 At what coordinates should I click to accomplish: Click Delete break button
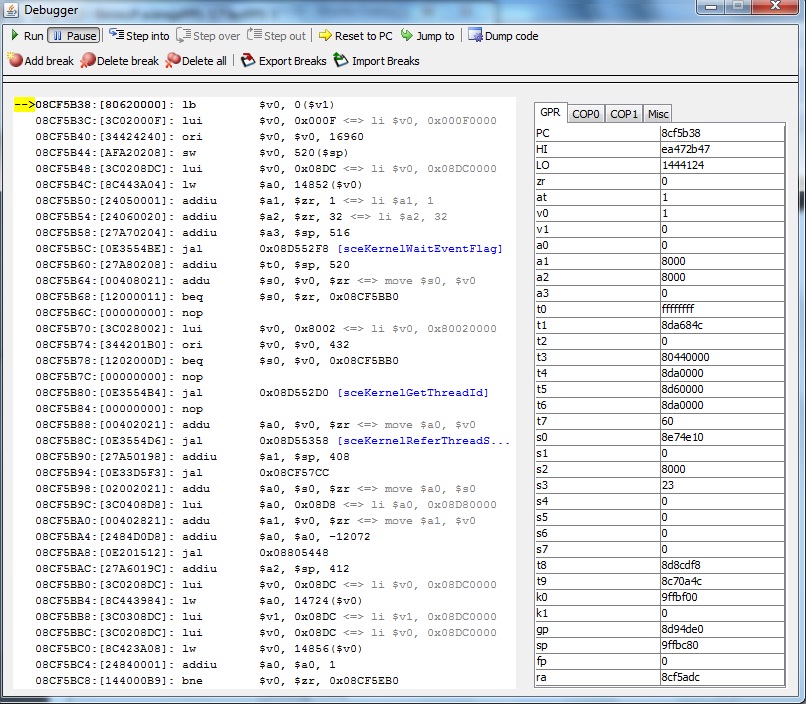[119, 61]
